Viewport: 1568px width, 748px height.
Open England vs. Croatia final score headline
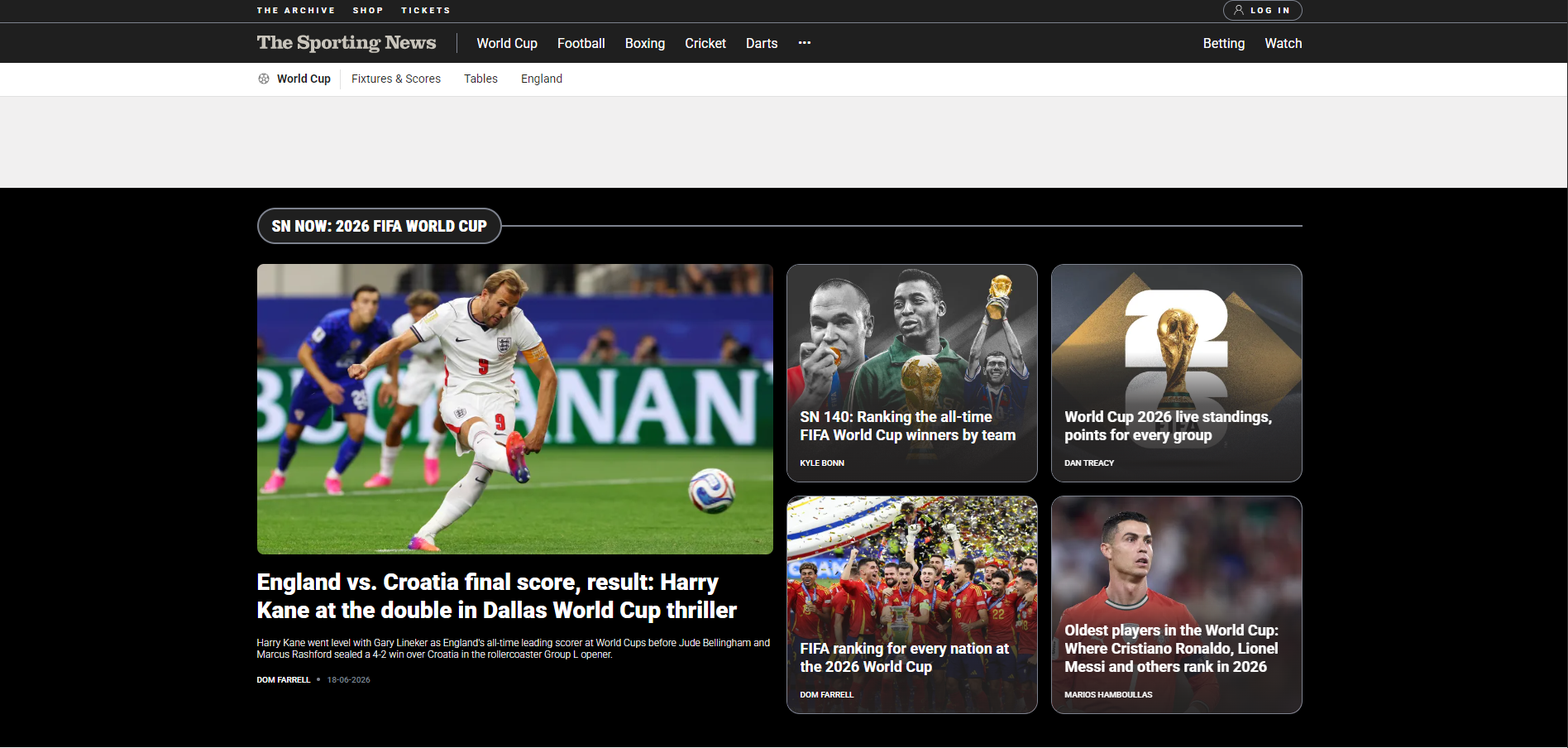pyautogui.click(x=496, y=596)
